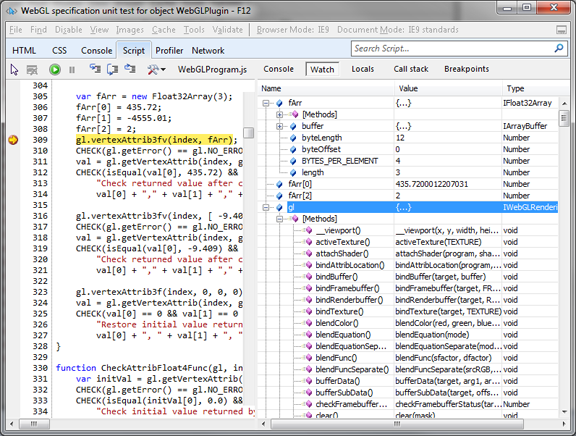Click the source pane horizontal scrollbar thumb
Screen dimensions: 576x436
pyautogui.click(x=34, y=424)
